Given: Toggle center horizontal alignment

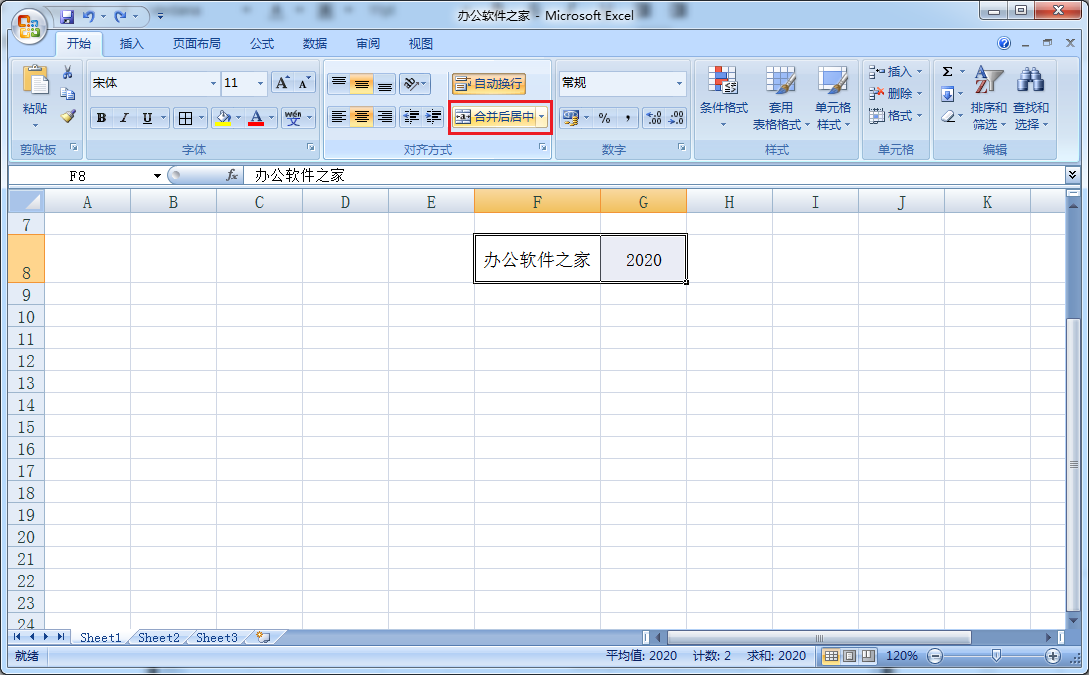Looking at the screenshot, I should point(362,117).
